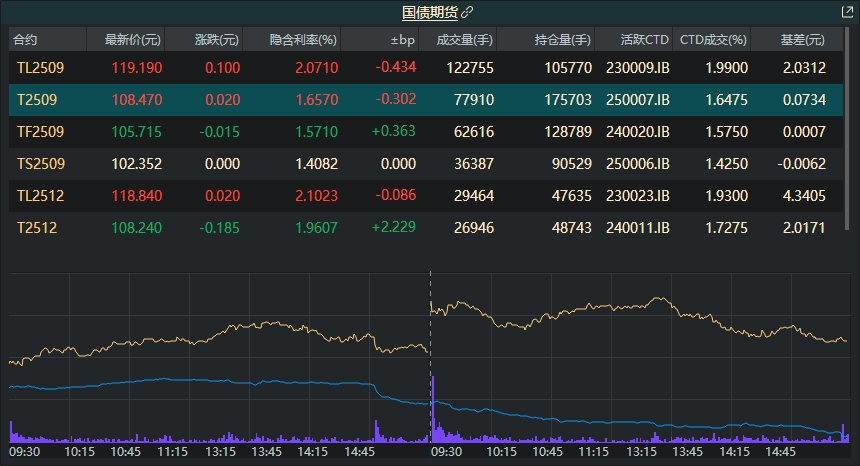Screen dimensions: 860x466
Task: Click the 持仓量(手) column header
Action: tap(562, 40)
